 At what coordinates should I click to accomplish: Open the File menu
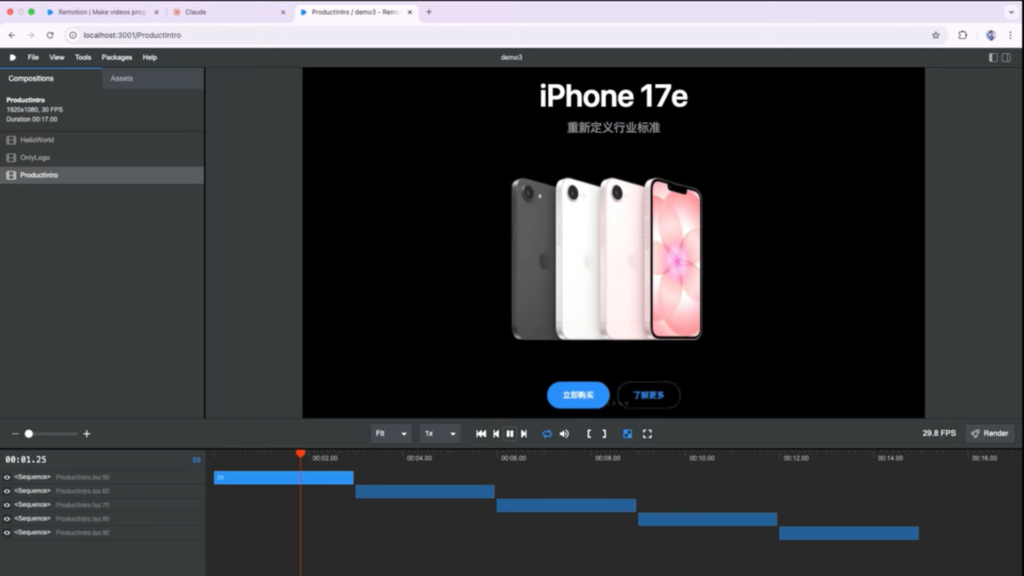click(x=33, y=57)
